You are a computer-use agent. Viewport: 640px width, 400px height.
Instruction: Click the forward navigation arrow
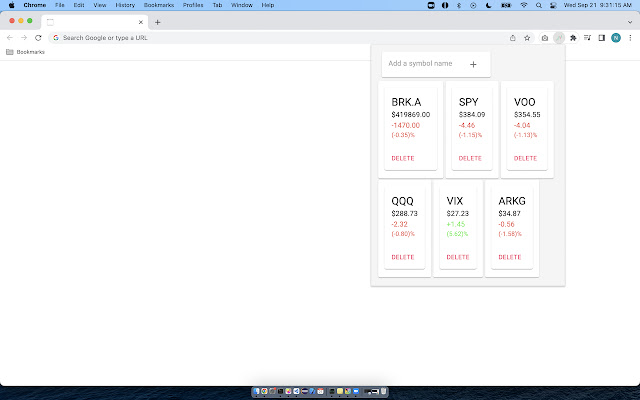pyautogui.click(x=24, y=38)
